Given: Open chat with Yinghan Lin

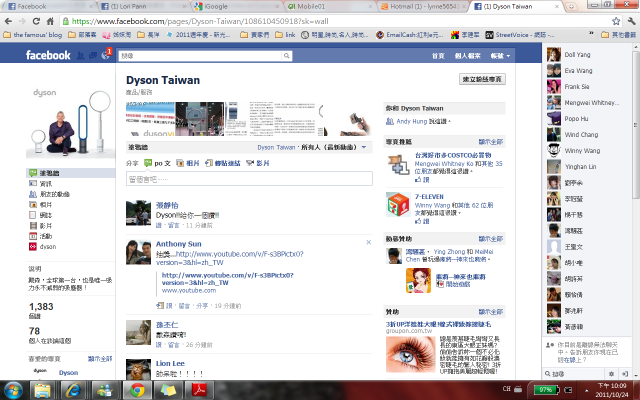Looking at the screenshot, I should coord(585,167).
